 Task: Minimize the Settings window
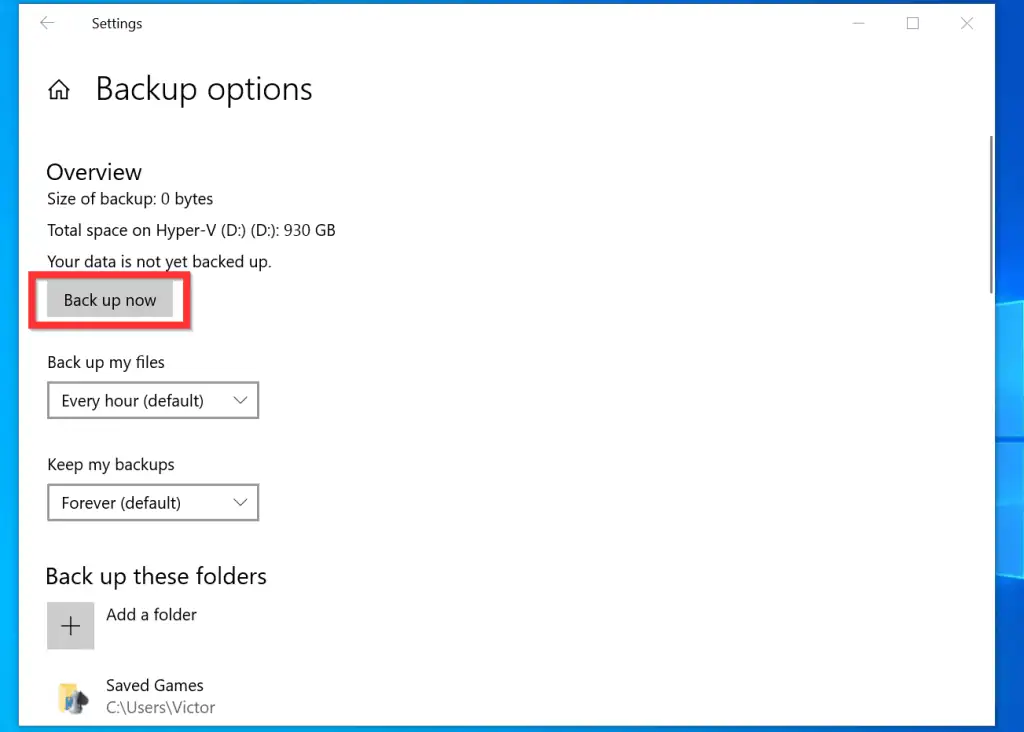pyautogui.click(x=858, y=24)
